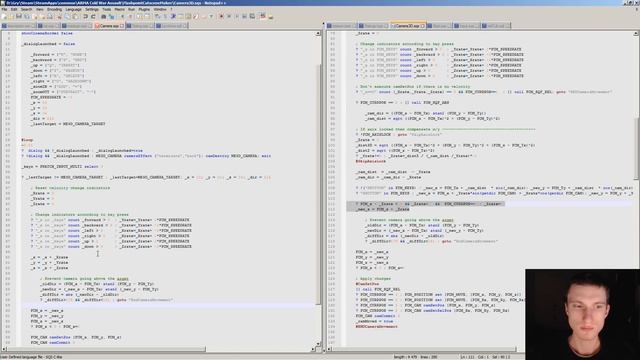Screen dimensions: 640x360
Task: Select the Camera3D.sqs tab in right pane
Action: tap(407, 26)
